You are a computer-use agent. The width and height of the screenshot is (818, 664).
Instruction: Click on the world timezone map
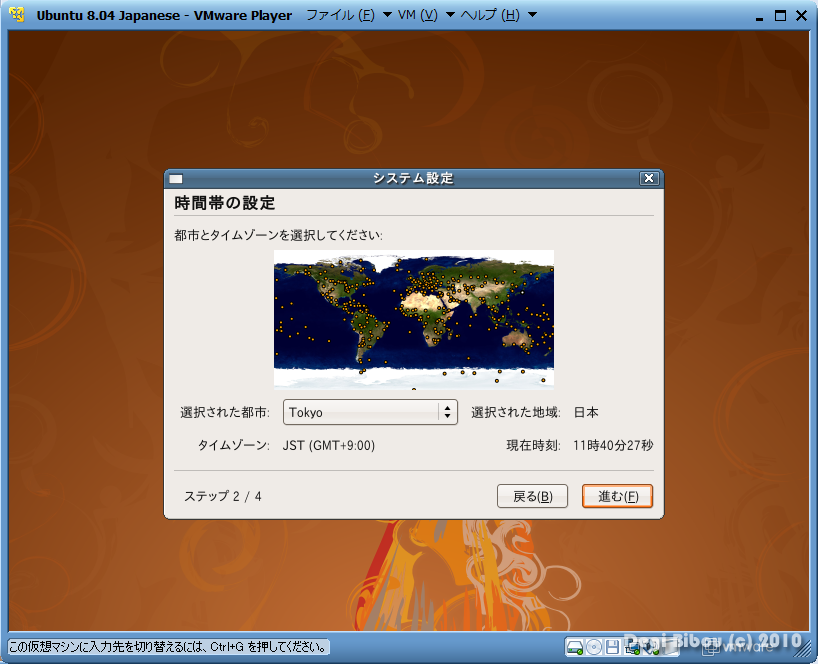click(x=414, y=320)
